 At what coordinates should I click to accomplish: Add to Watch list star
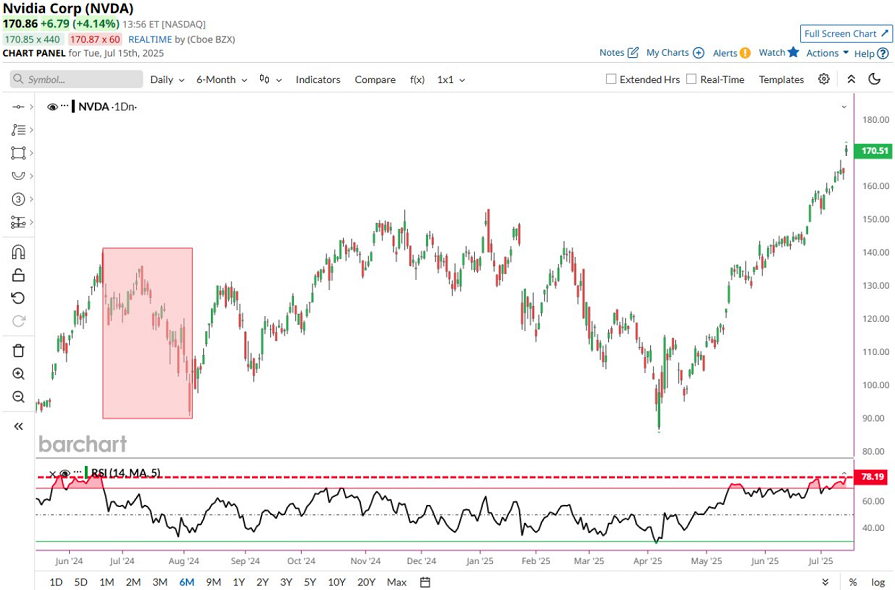tap(793, 52)
